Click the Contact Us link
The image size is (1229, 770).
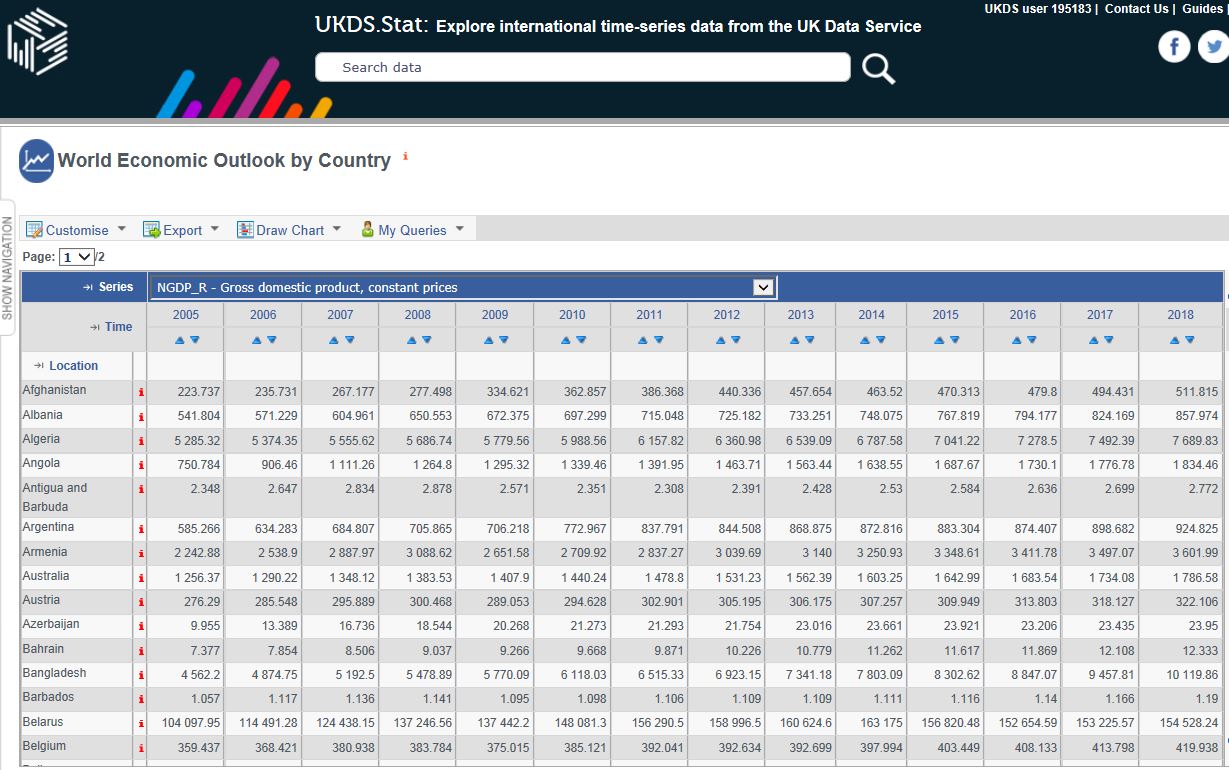1136,9
